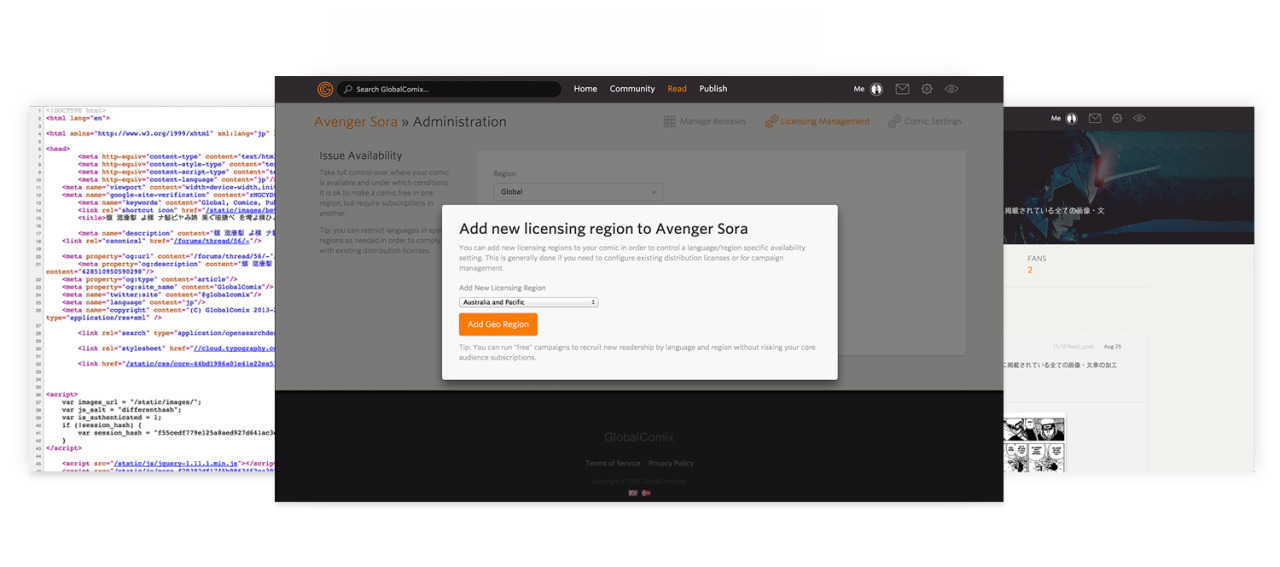Open the Privacy Policy footer link

click(x=671, y=464)
